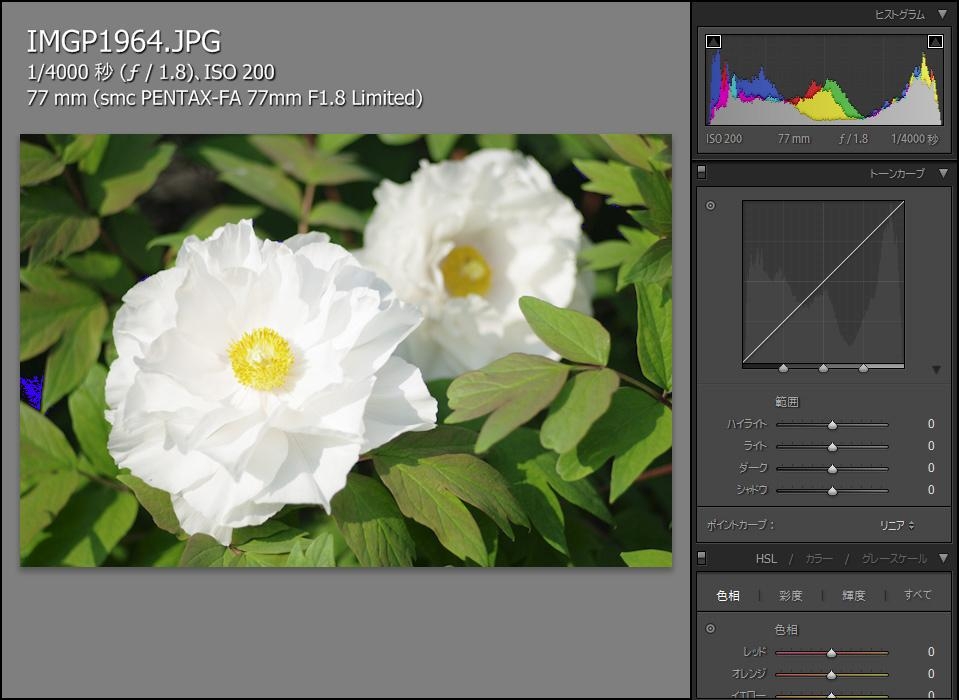Click the middle split point below tone curve
This screenshot has height=700, width=959.
pos(823,368)
